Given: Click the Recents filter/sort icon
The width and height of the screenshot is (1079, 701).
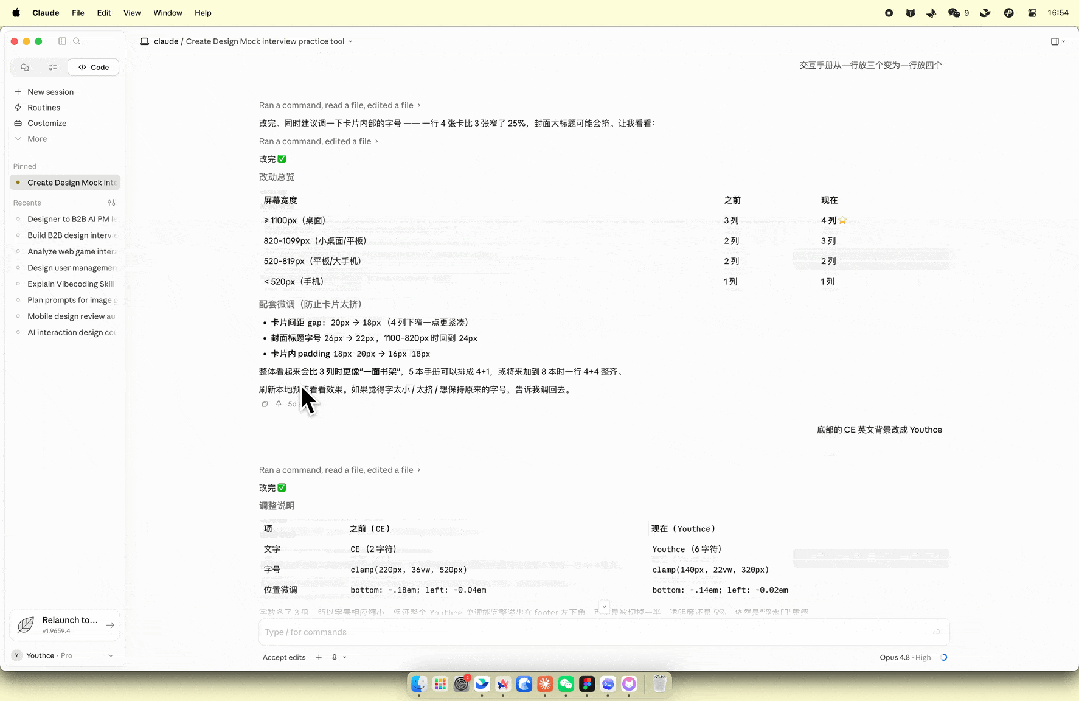Looking at the screenshot, I should pyautogui.click(x=111, y=203).
